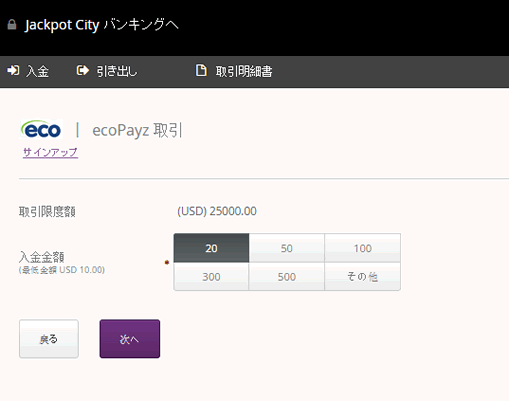Click the Jackpot City バンキングへ title
Viewport: 509px width, 401px height.
(x=102, y=25)
